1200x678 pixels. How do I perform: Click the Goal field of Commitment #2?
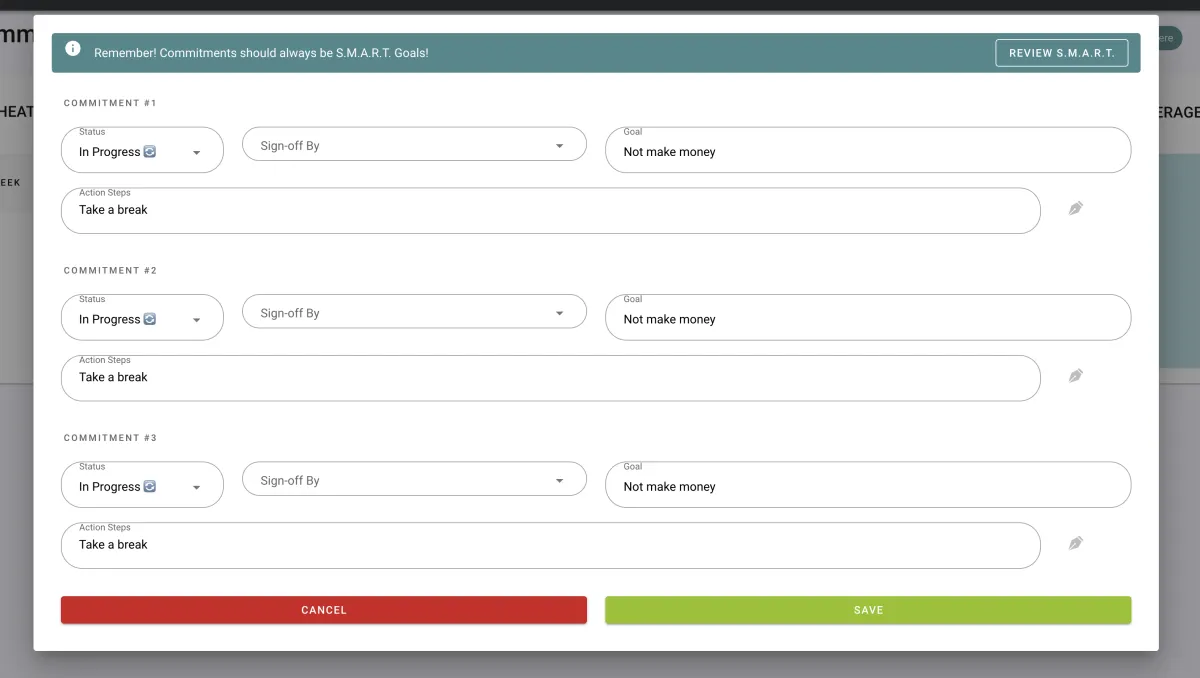click(868, 317)
